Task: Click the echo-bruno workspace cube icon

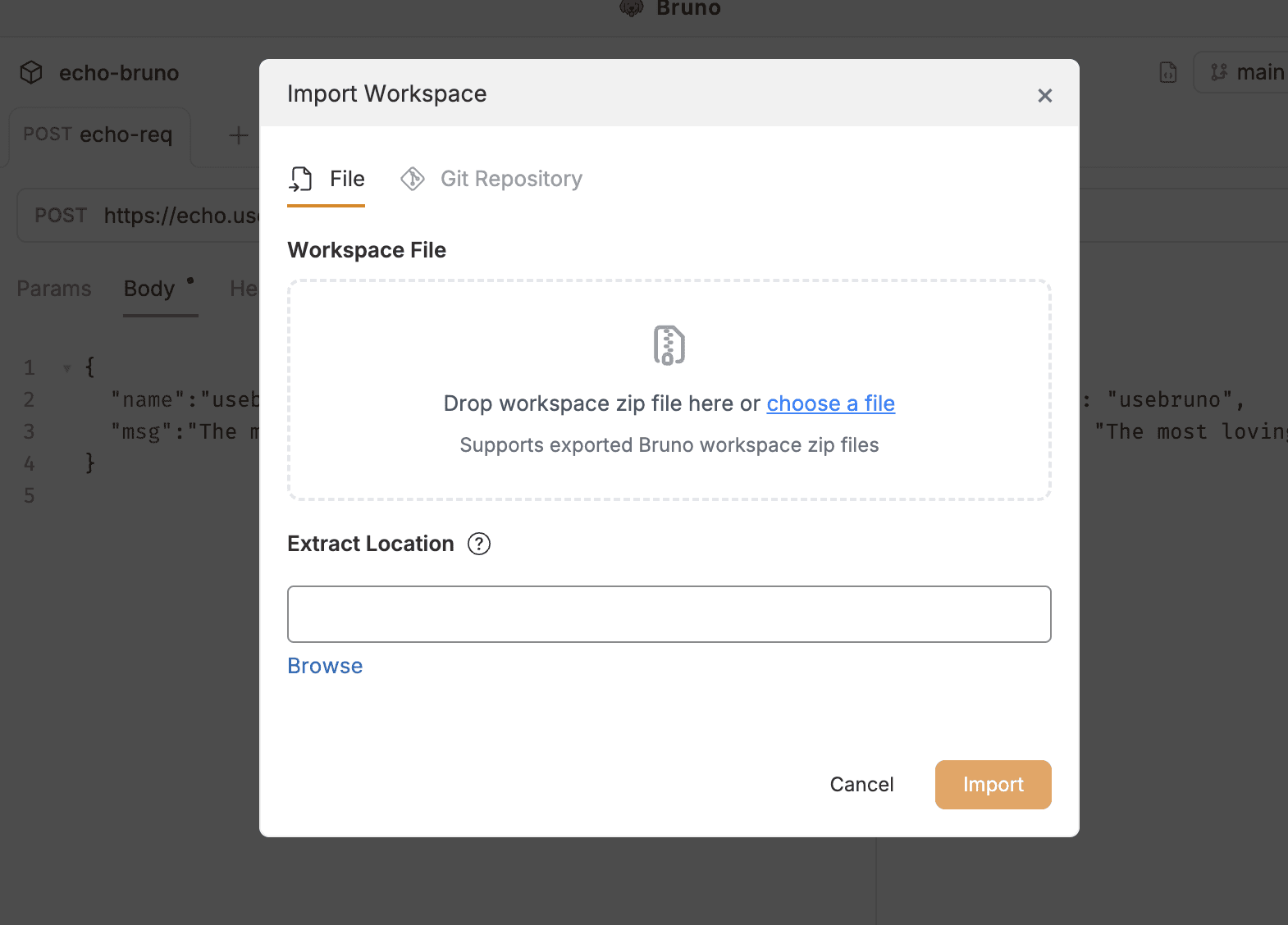Action: point(31,73)
